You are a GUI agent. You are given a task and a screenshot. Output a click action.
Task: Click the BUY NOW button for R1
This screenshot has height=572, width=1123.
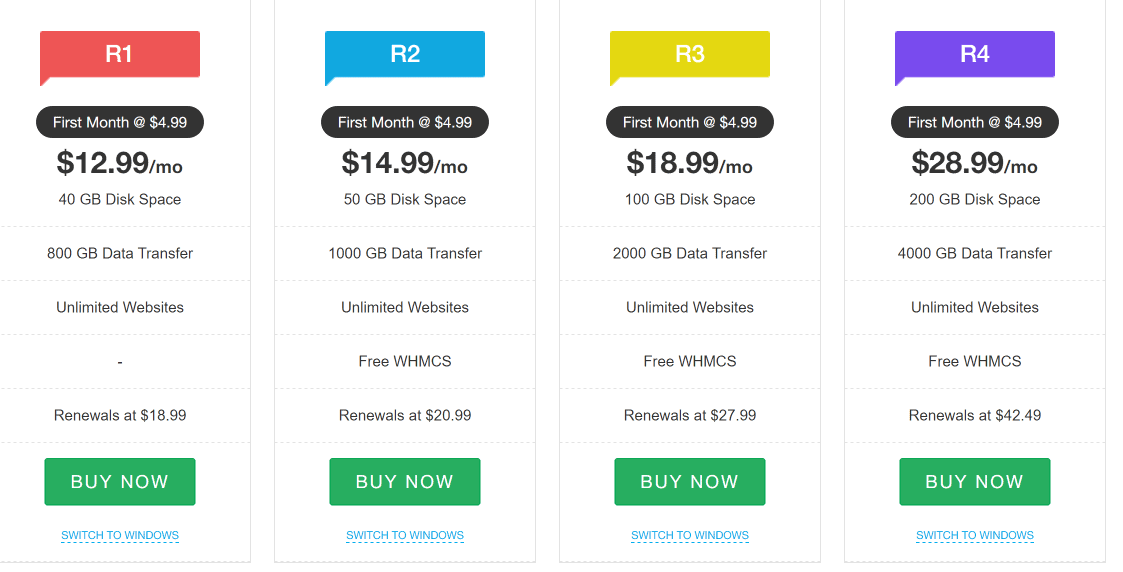click(x=120, y=482)
